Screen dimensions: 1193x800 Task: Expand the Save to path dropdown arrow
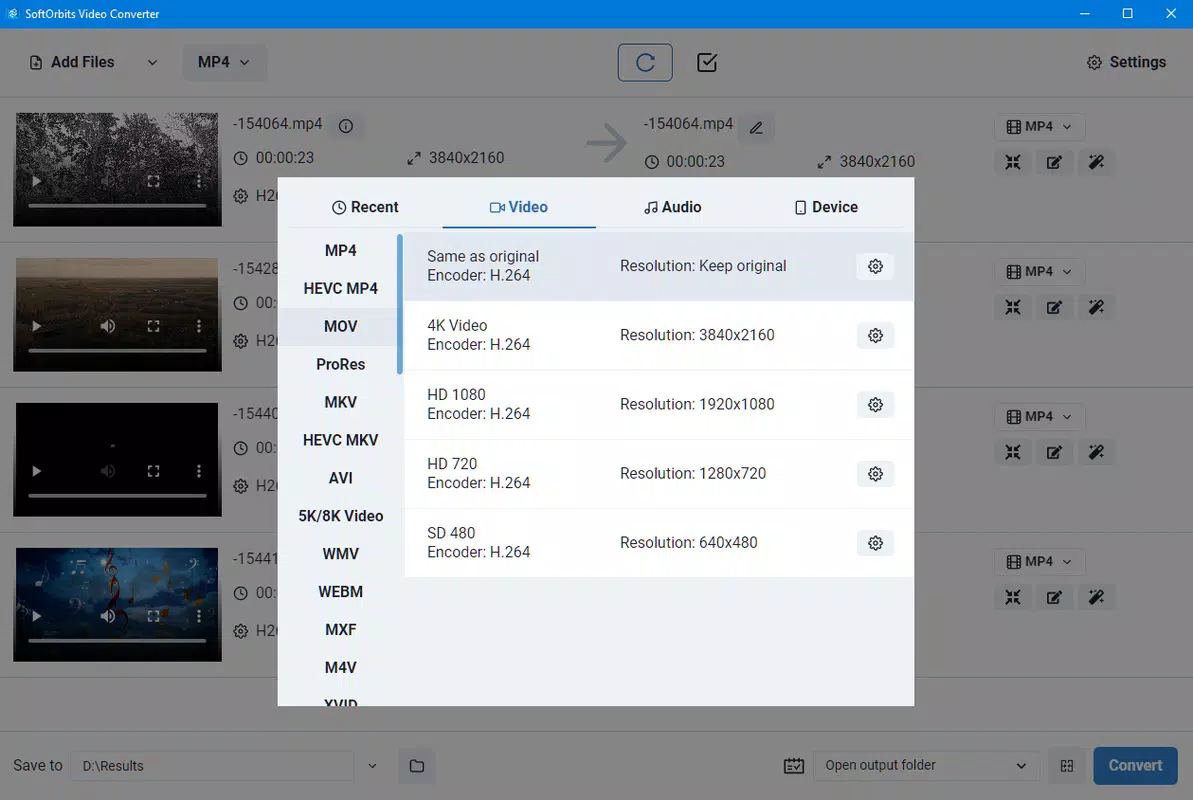pyautogui.click(x=372, y=766)
